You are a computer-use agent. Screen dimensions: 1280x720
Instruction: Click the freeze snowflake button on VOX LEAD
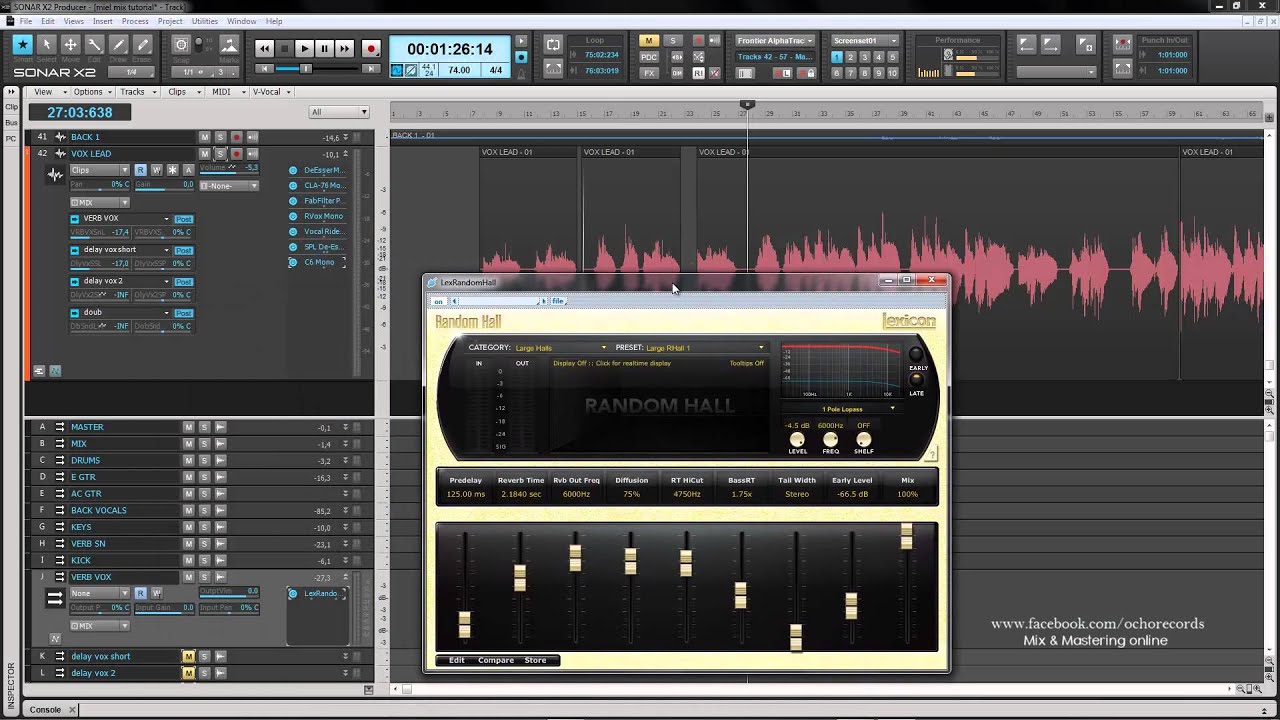172,170
